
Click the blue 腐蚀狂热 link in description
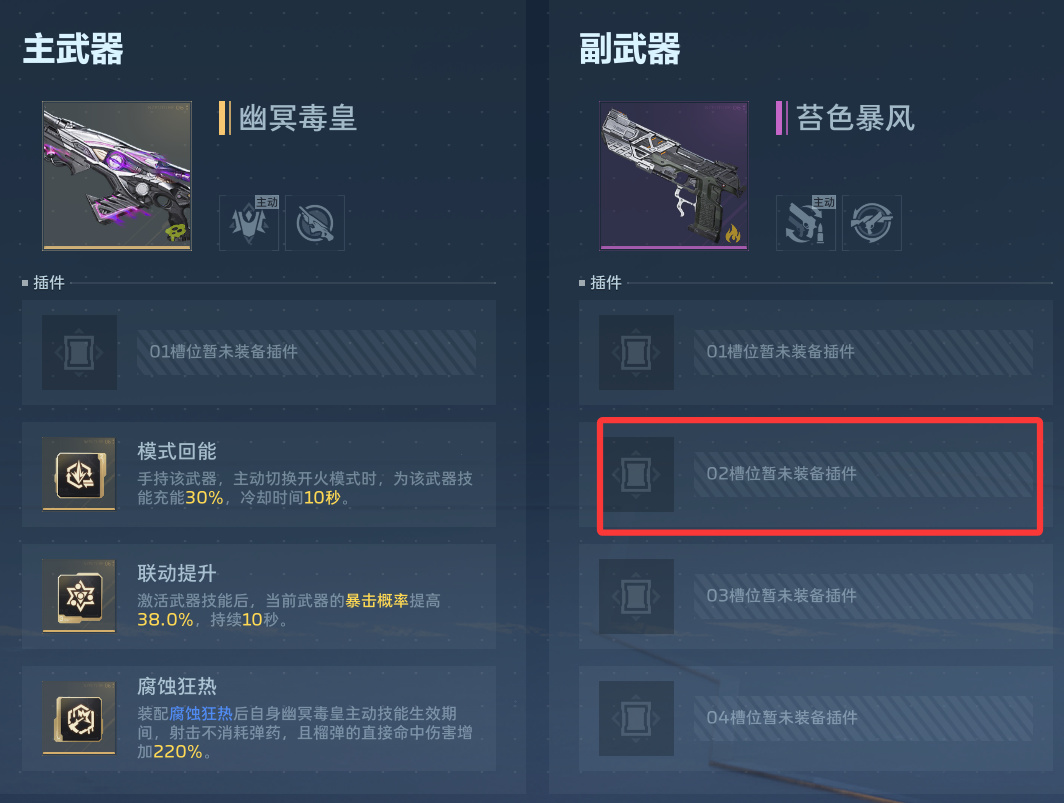[201, 713]
